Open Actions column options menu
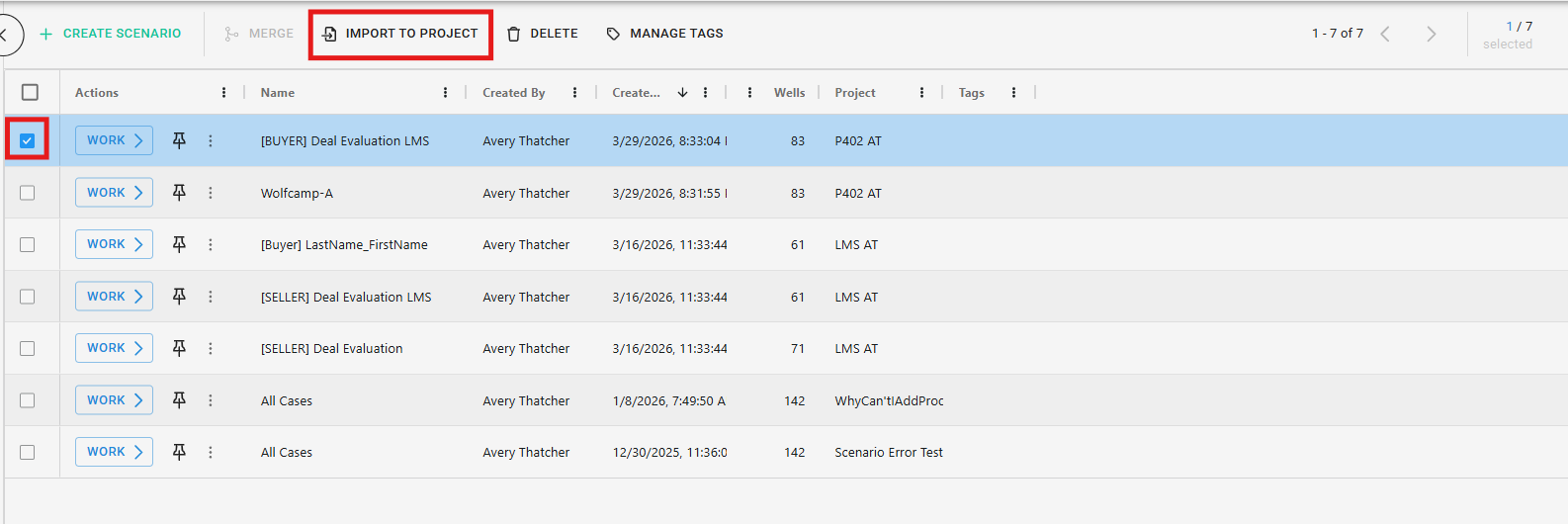This screenshot has width=1568, height=524. [223, 93]
